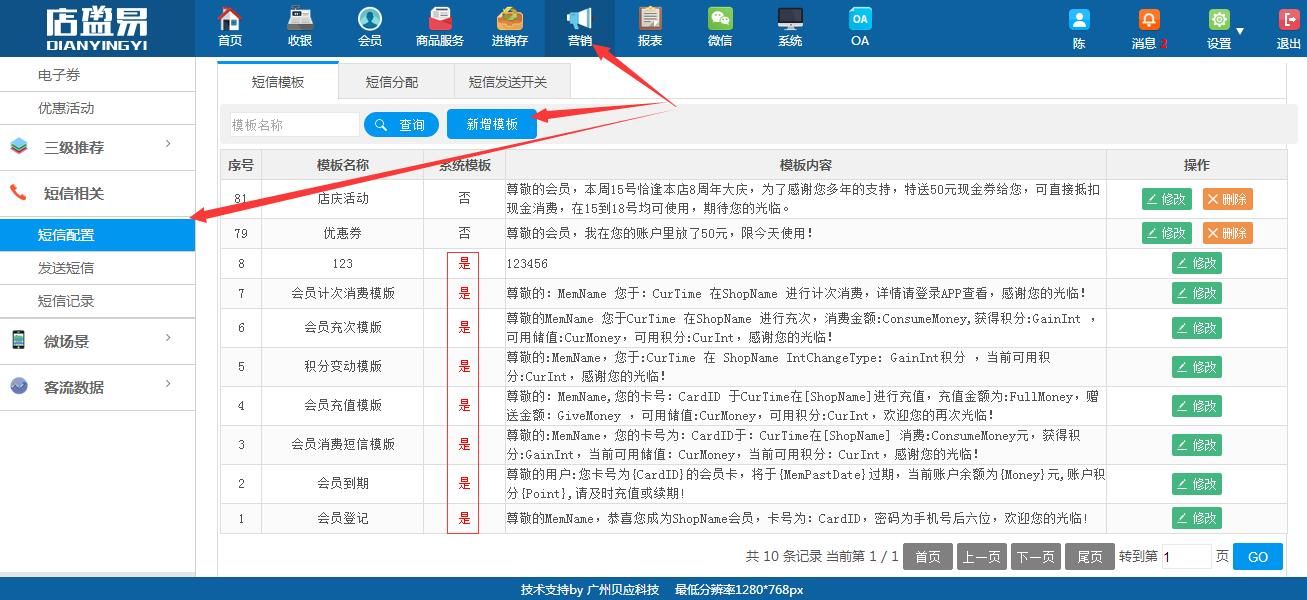Click 修改 for 会员充次模版

(x=1197, y=328)
